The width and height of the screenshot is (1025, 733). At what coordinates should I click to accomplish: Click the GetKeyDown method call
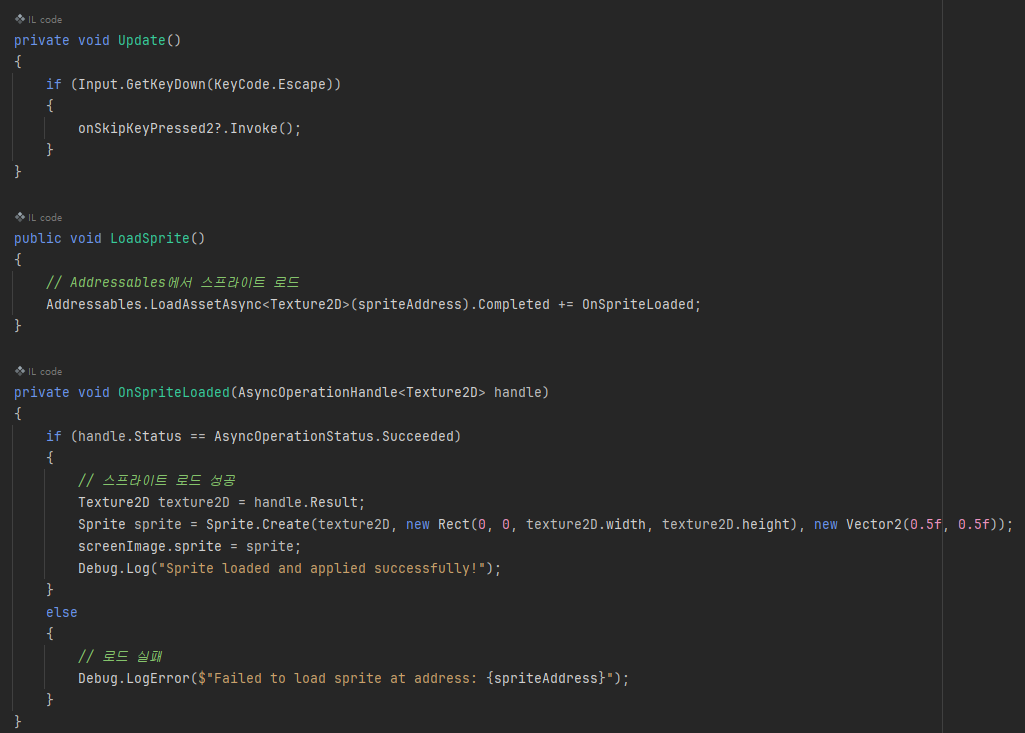165,84
